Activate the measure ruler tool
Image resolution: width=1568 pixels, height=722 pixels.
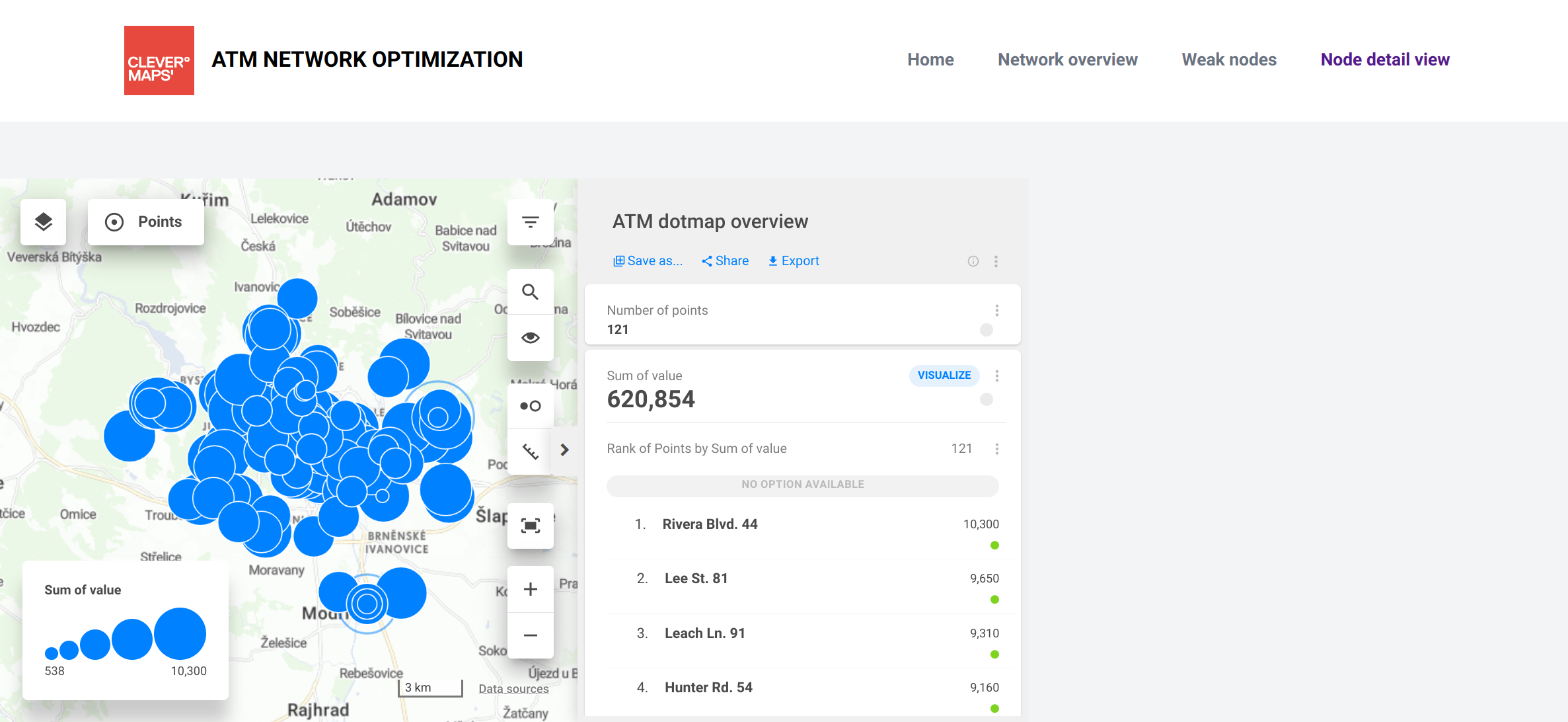coord(530,452)
